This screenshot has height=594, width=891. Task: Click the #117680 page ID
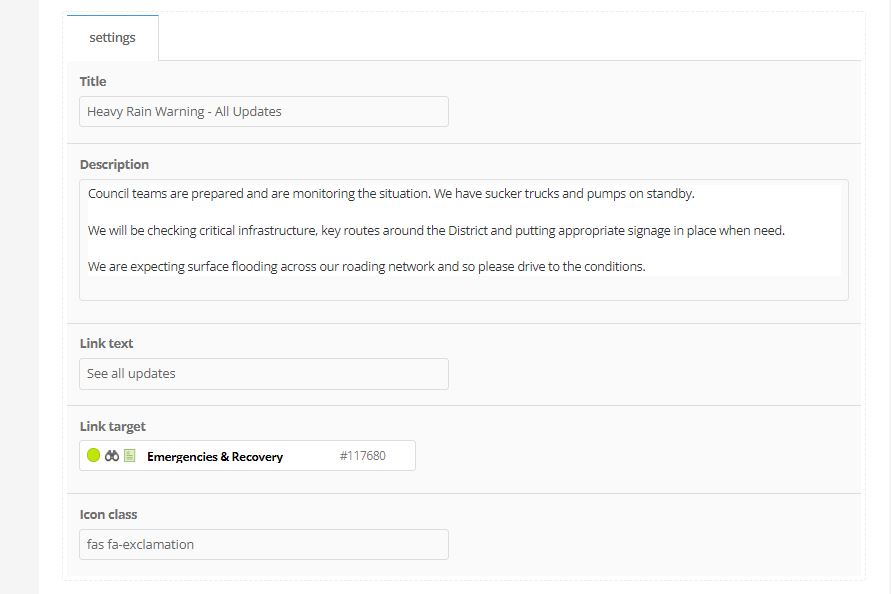[x=363, y=455]
